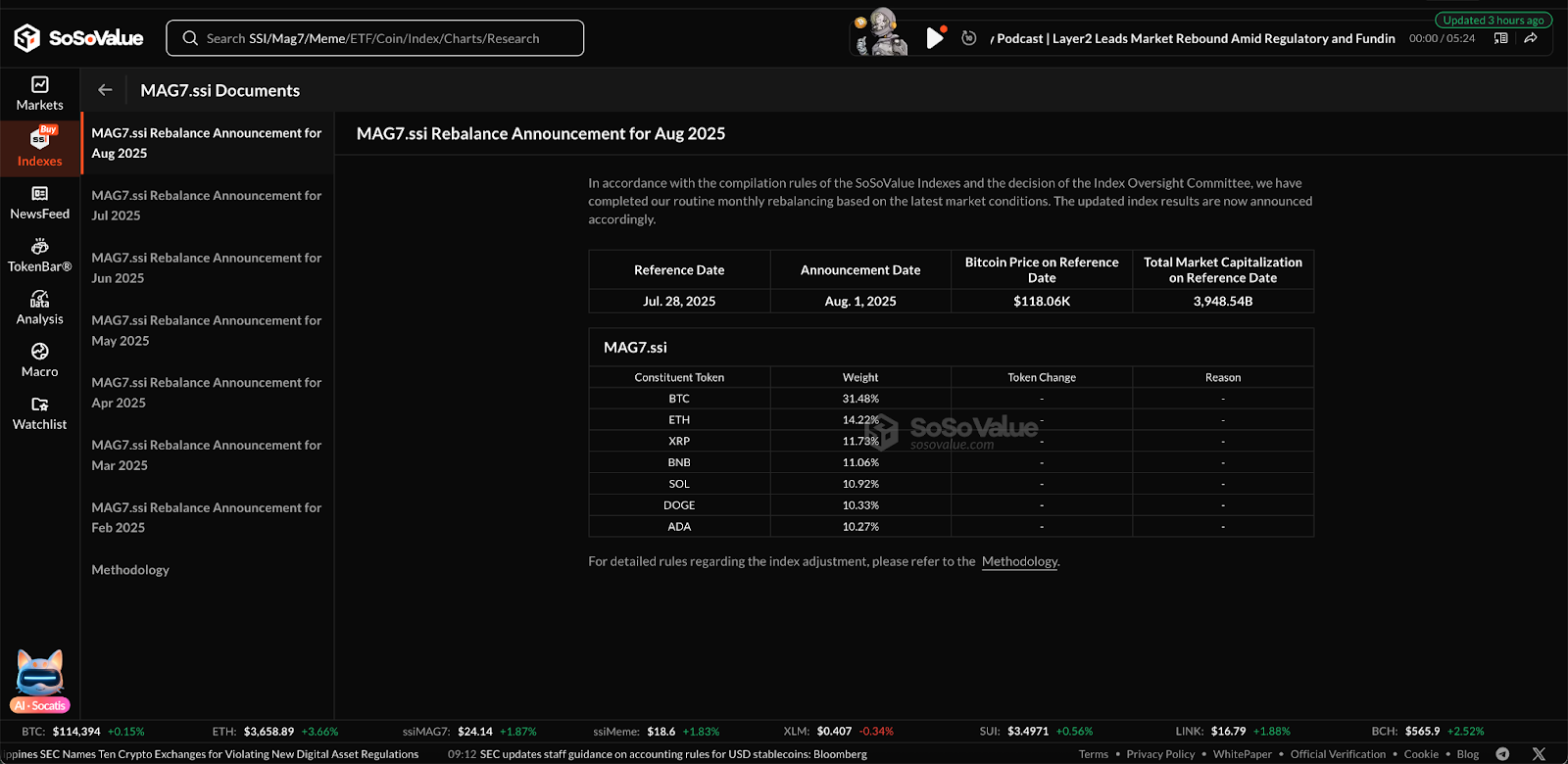This screenshot has height=764, width=1568.
Task: Click the SOL constituent token cell
Action: (x=679, y=484)
